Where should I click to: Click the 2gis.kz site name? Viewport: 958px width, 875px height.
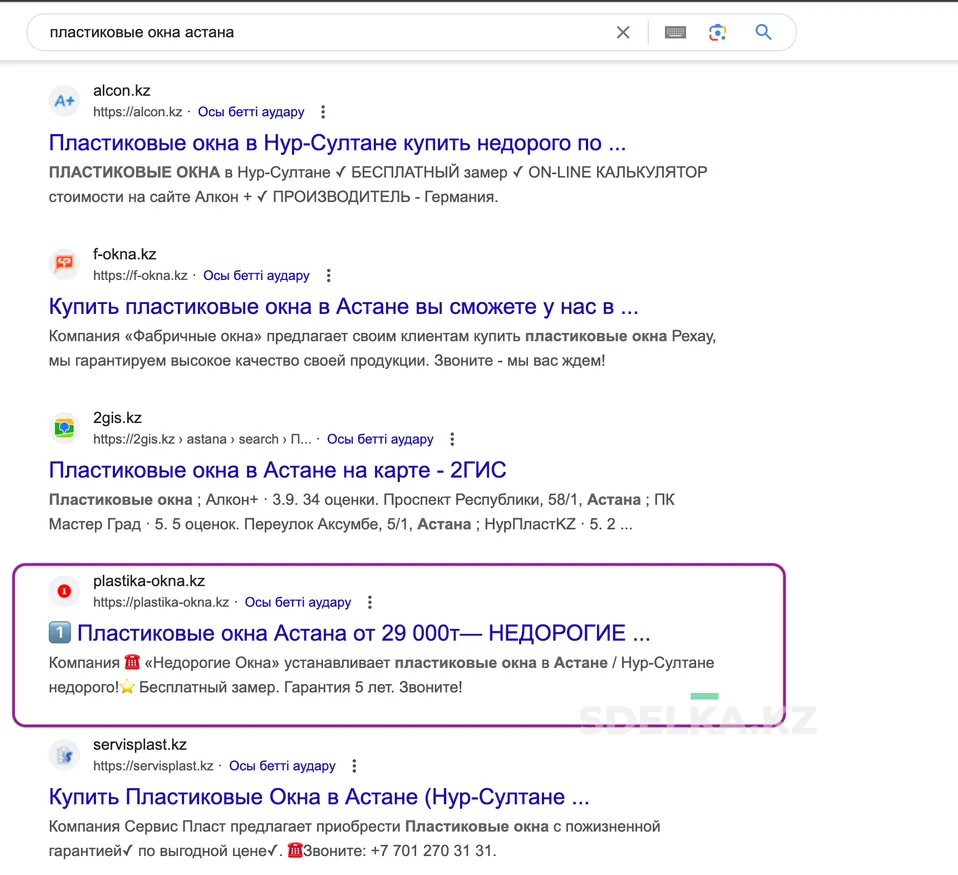pos(117,417)
